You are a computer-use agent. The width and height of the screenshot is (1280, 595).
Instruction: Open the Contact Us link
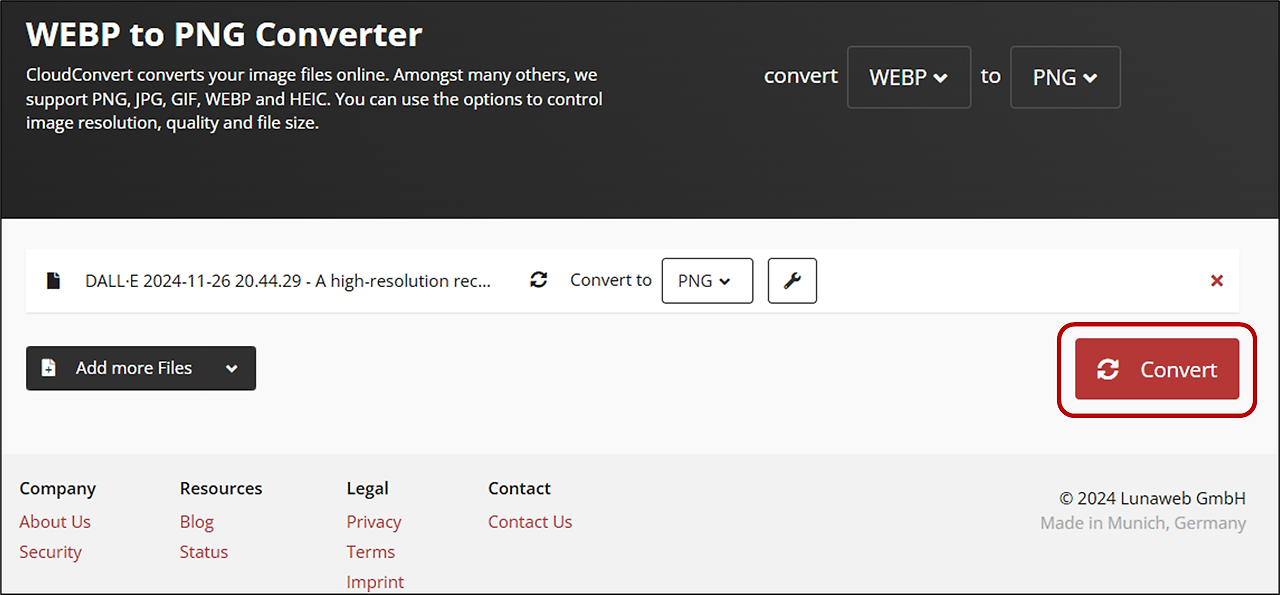pyautogui.click(x=530, y=522)
